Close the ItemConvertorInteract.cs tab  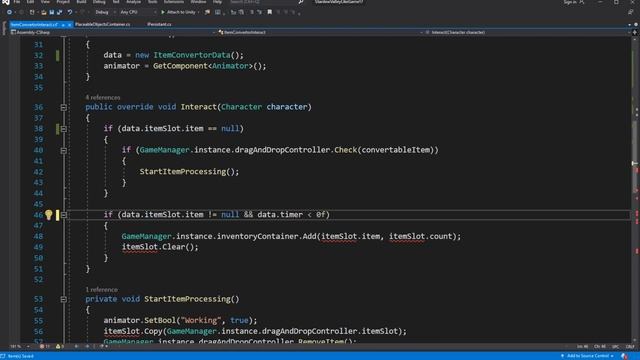[69, 25]
